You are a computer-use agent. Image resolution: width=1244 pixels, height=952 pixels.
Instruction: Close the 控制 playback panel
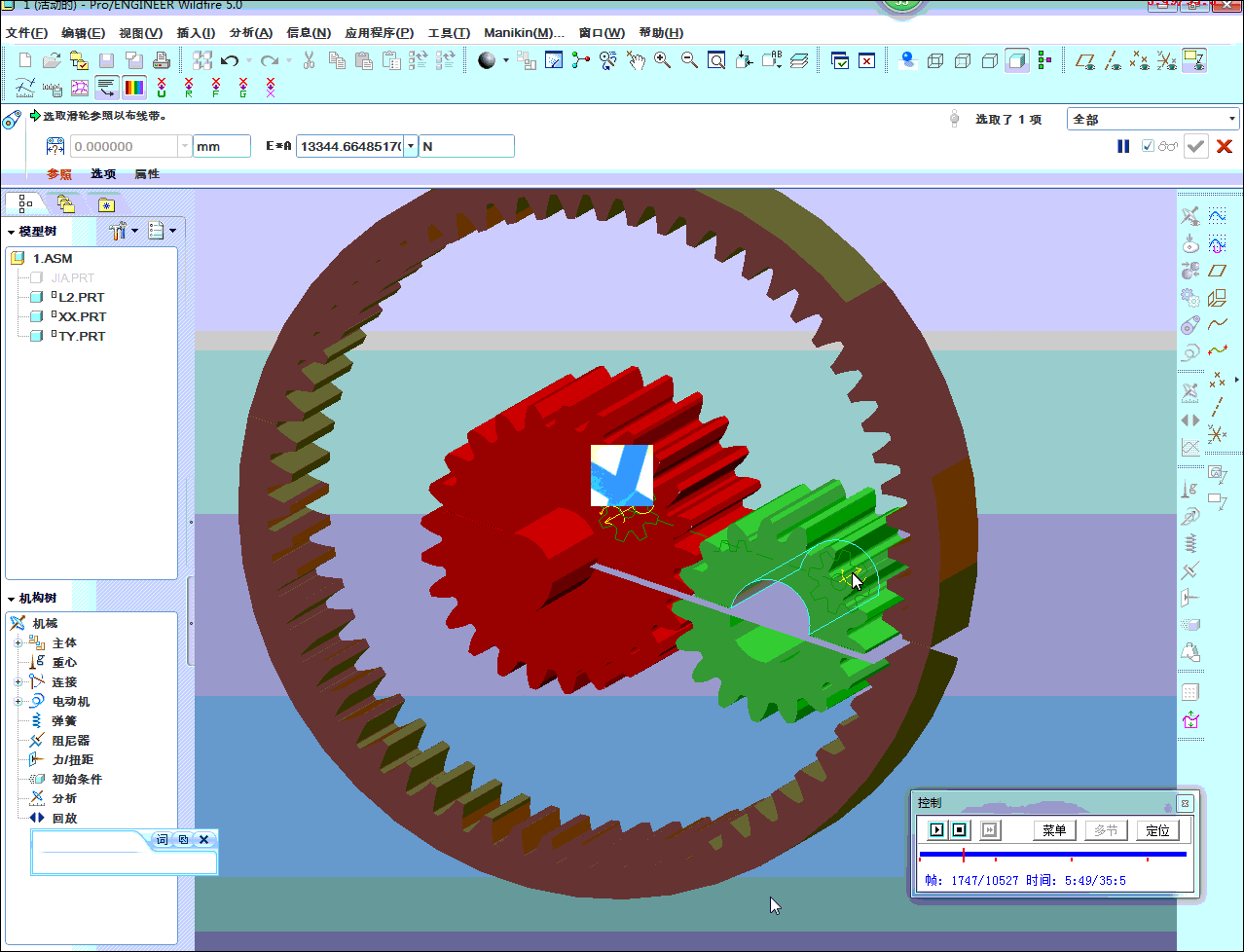click(x=1185, y=803)
